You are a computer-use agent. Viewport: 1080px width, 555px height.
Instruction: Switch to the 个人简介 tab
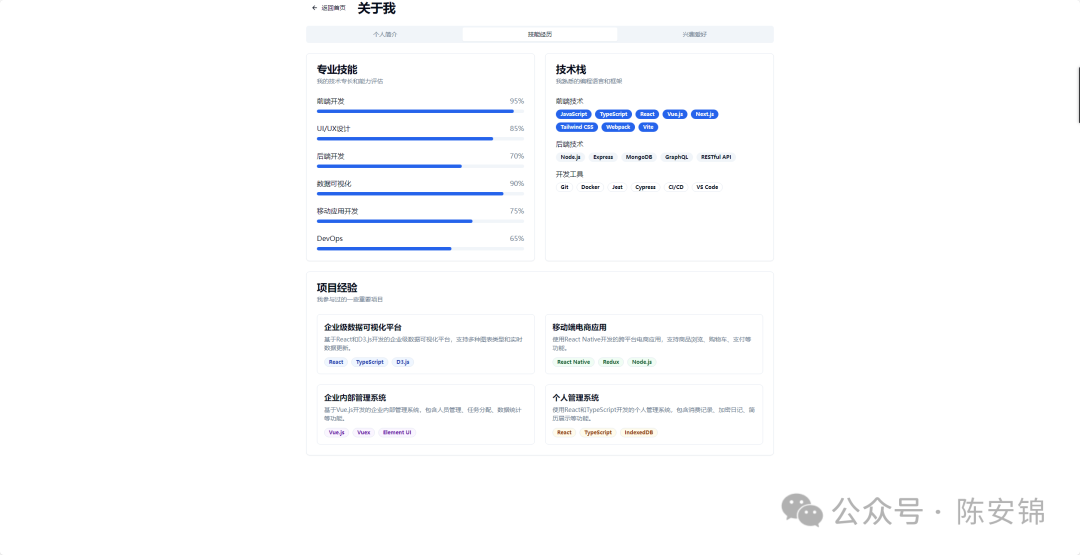[x=385, y=34]
